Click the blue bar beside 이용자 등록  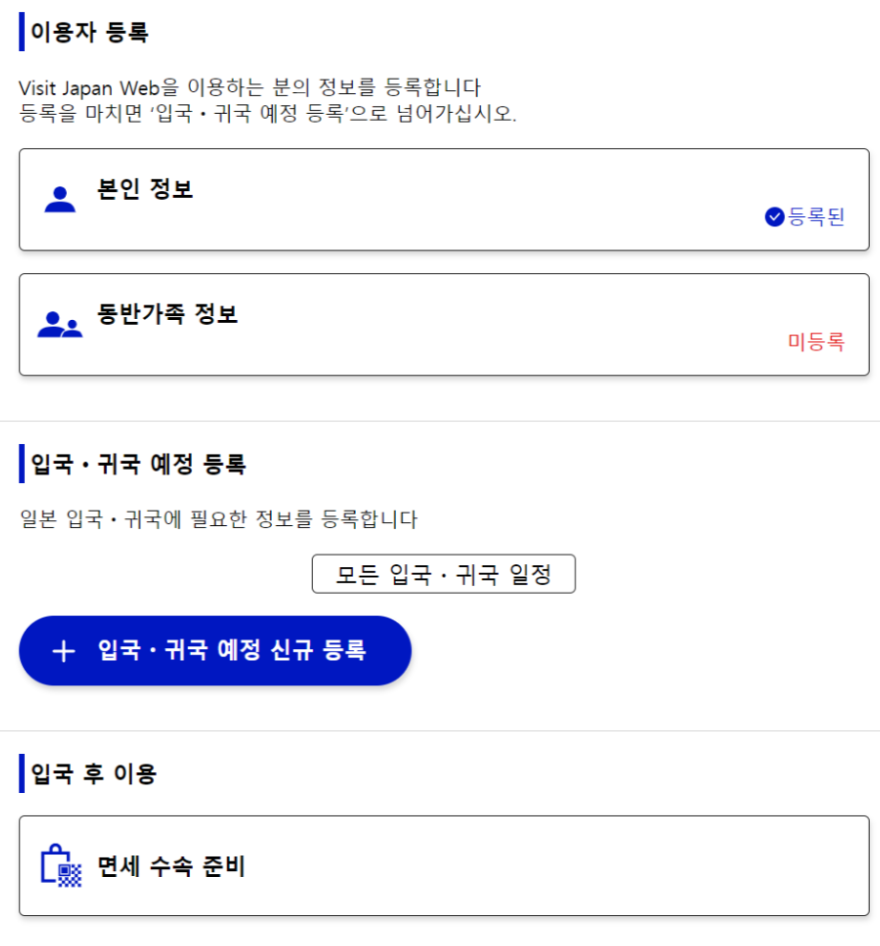pyautogui.click(x=22, y=31)
